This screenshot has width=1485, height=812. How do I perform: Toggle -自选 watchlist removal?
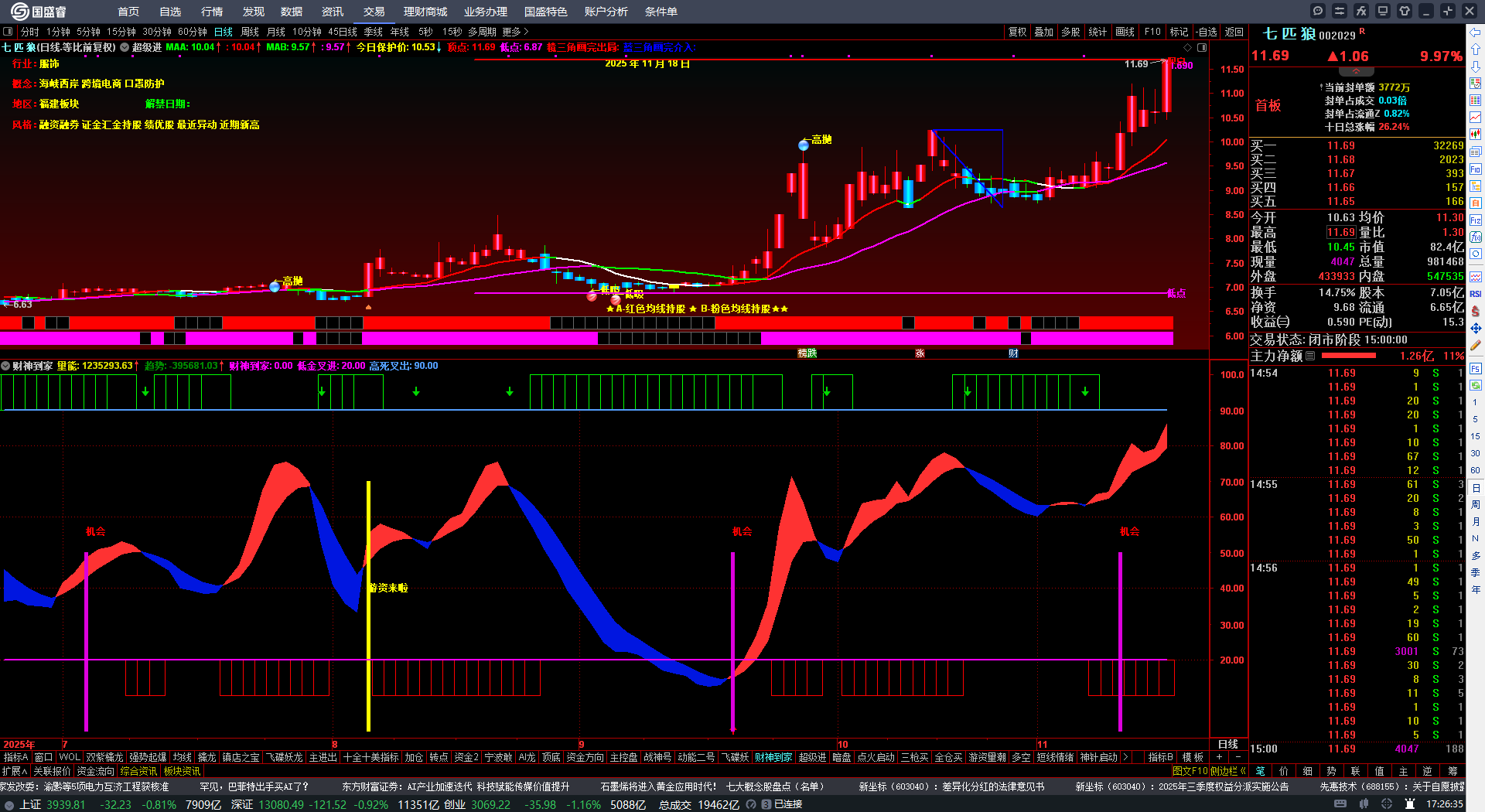coord(1207,32)
